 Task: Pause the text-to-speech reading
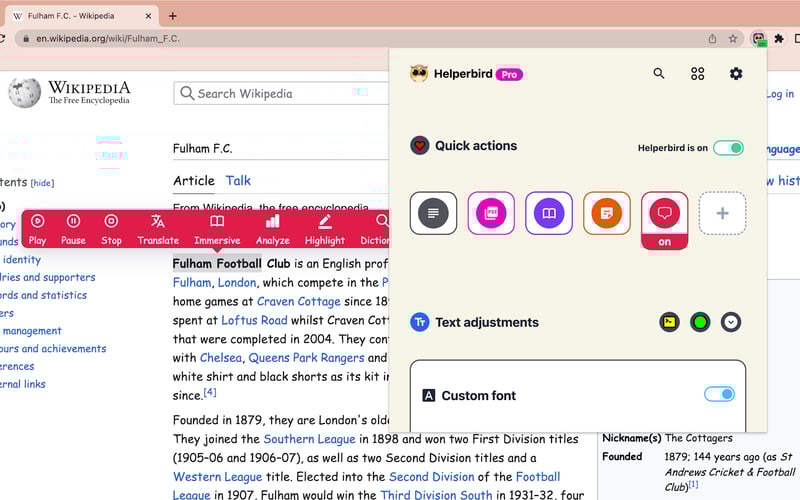(x=73, y=229)
